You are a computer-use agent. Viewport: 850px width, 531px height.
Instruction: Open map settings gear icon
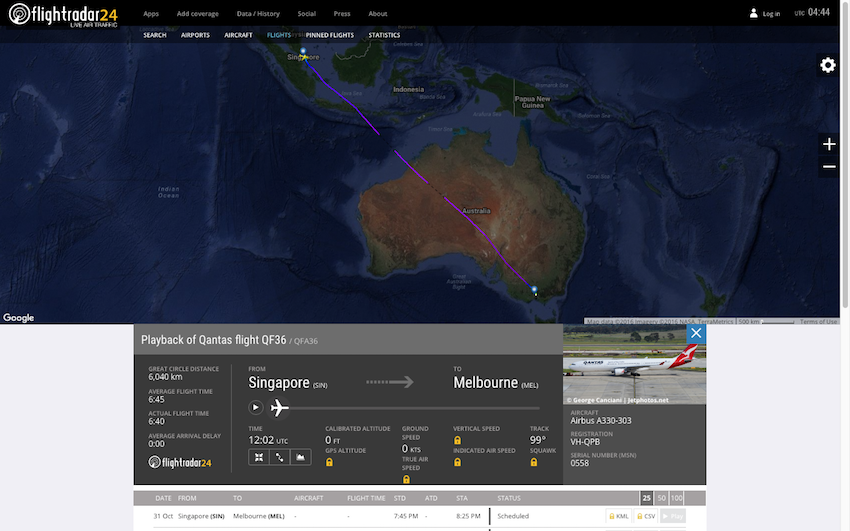pyautogui.click(x=828, y=65)
